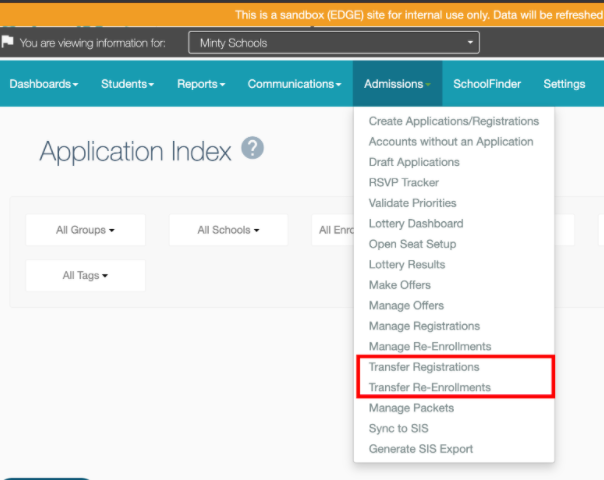Select Validate Priorities
604x480 pixels.
(412, 203)
